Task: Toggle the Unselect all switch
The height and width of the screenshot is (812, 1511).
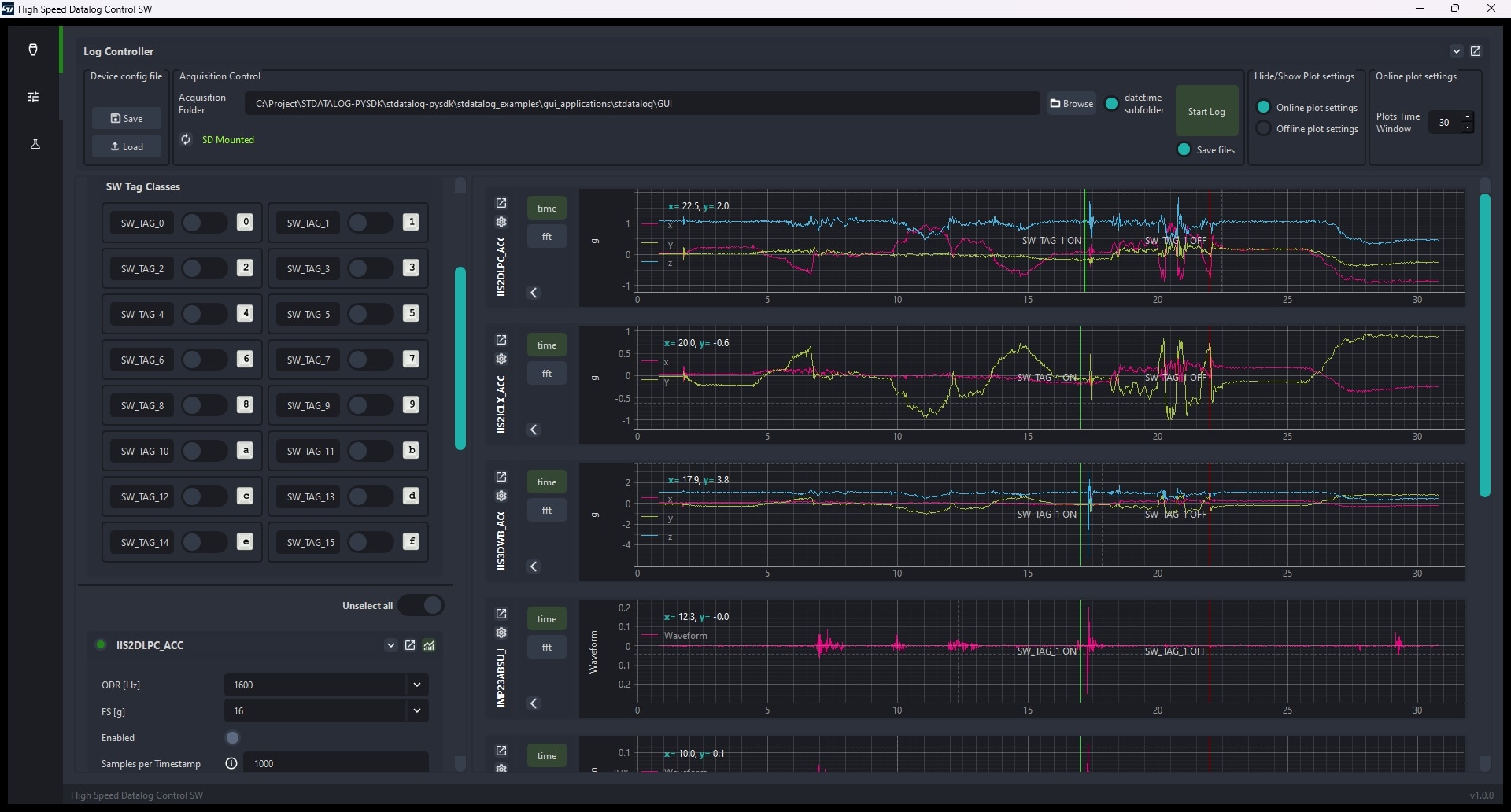Action: [421, 605]
